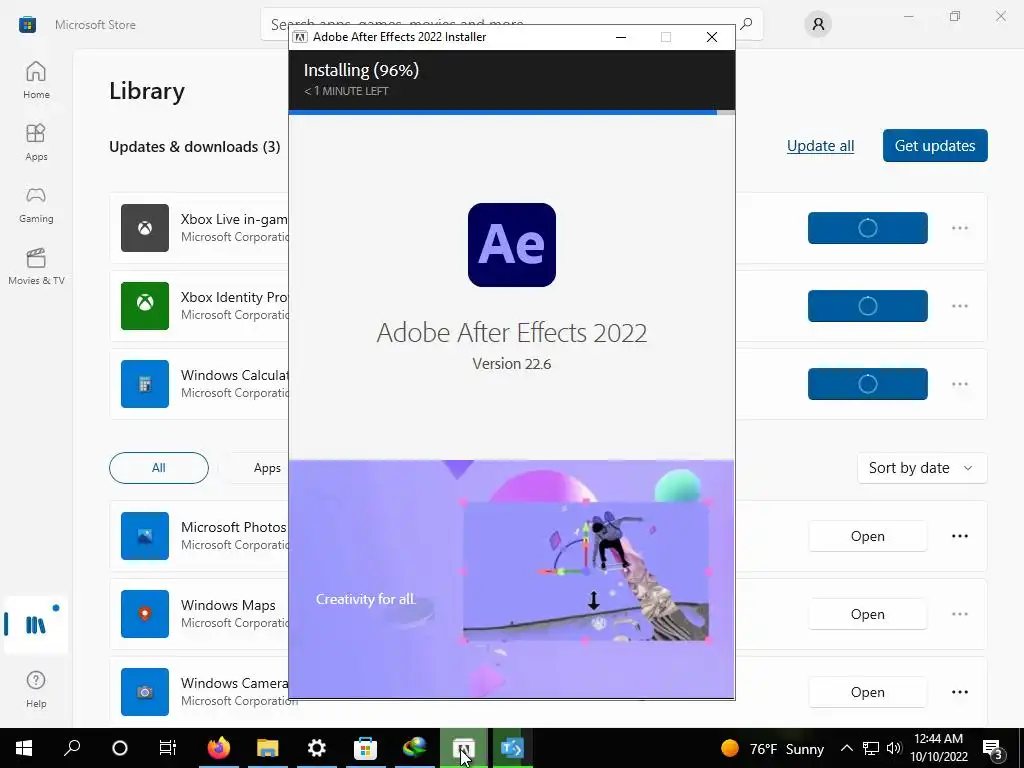Open more options for Microsoft Photos
Viewport: 1024px width, 768px height.
960,536
